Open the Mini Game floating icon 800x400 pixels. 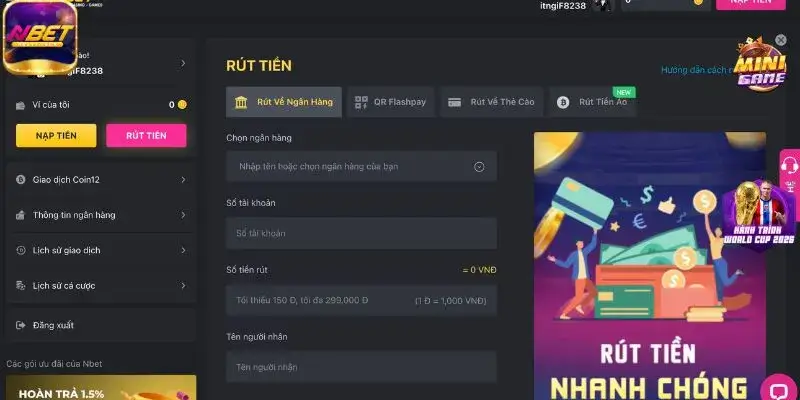(x=760, y=65)
